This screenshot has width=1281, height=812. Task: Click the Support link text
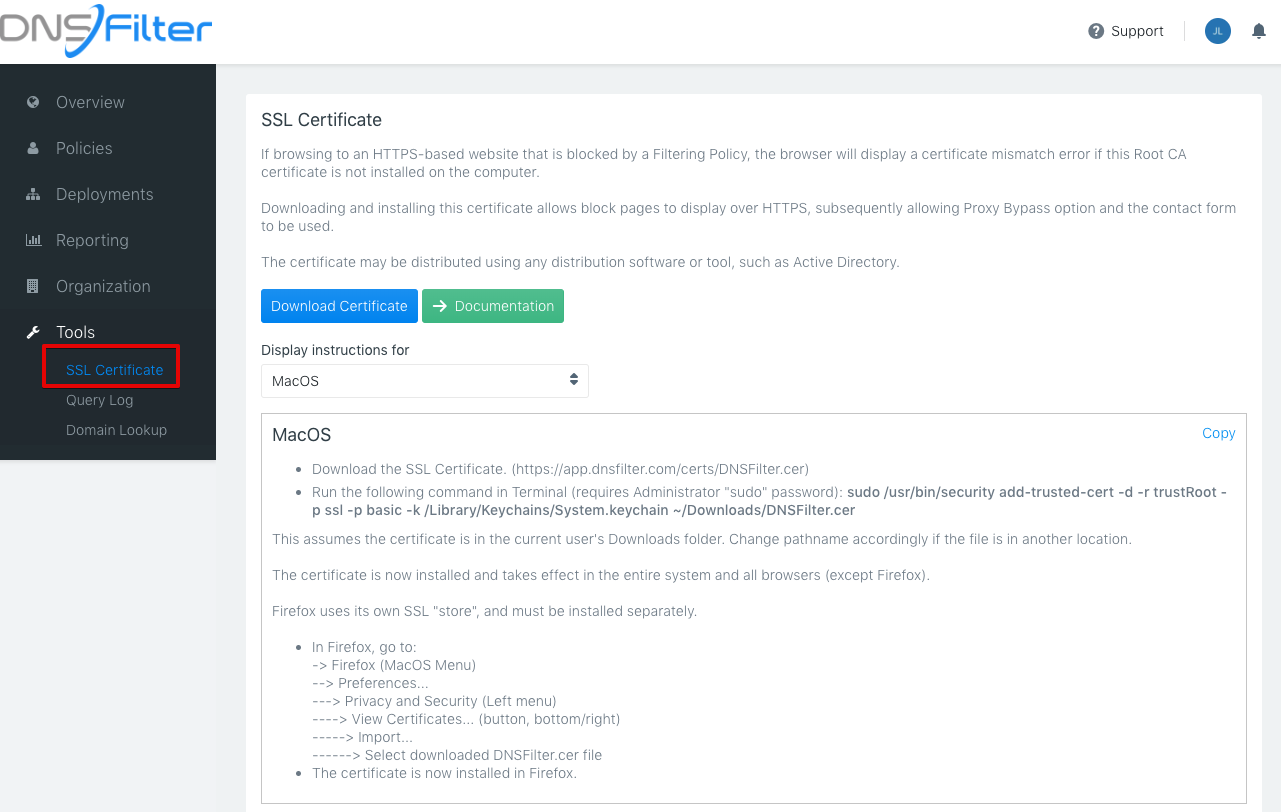tap(1137, 31)
